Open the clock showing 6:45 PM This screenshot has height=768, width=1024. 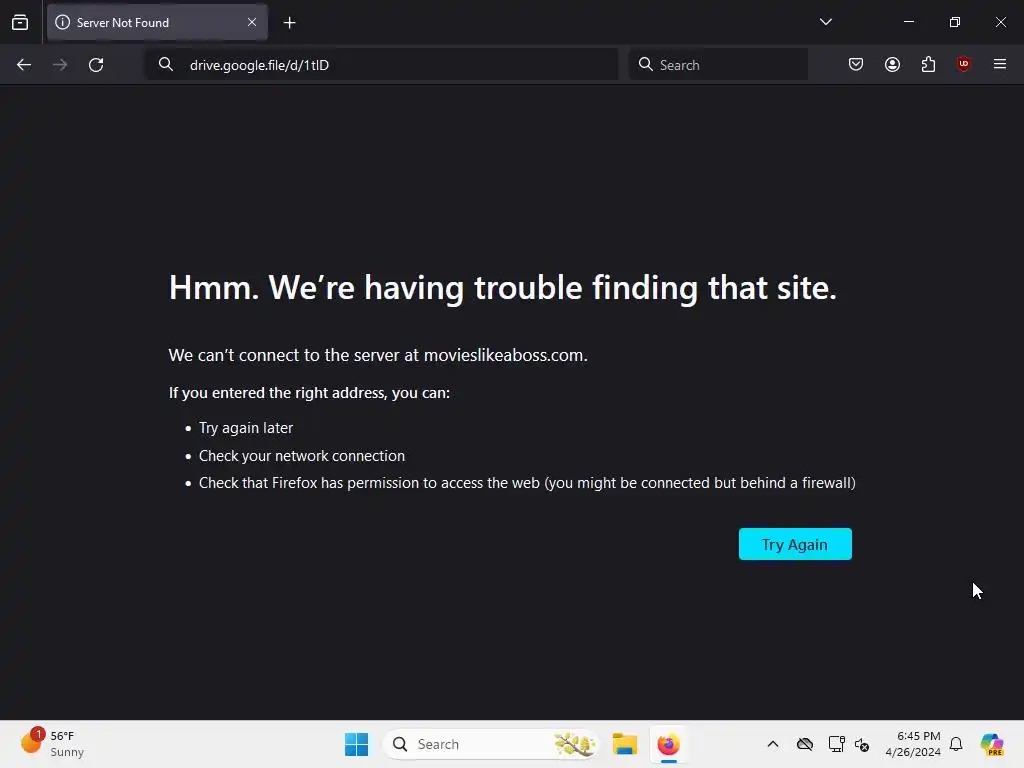[913, 744]
